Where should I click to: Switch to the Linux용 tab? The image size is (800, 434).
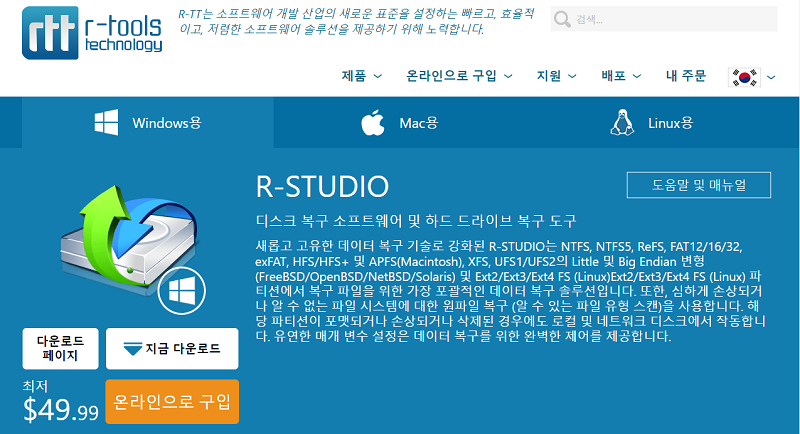click(x=651, y=122)
